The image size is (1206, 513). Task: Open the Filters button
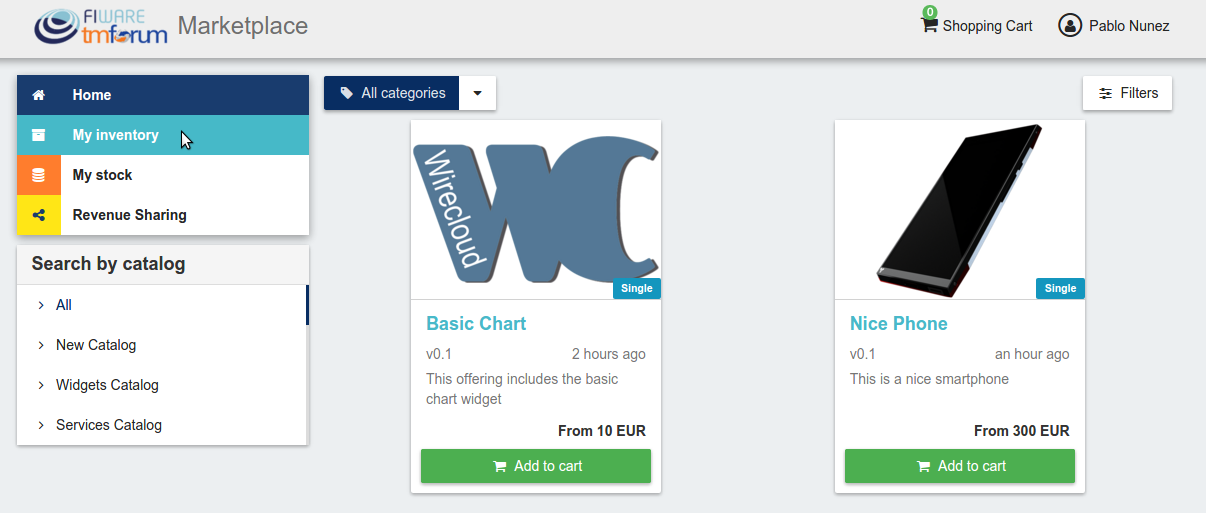pyautogui.click(x=1127, y=93)
